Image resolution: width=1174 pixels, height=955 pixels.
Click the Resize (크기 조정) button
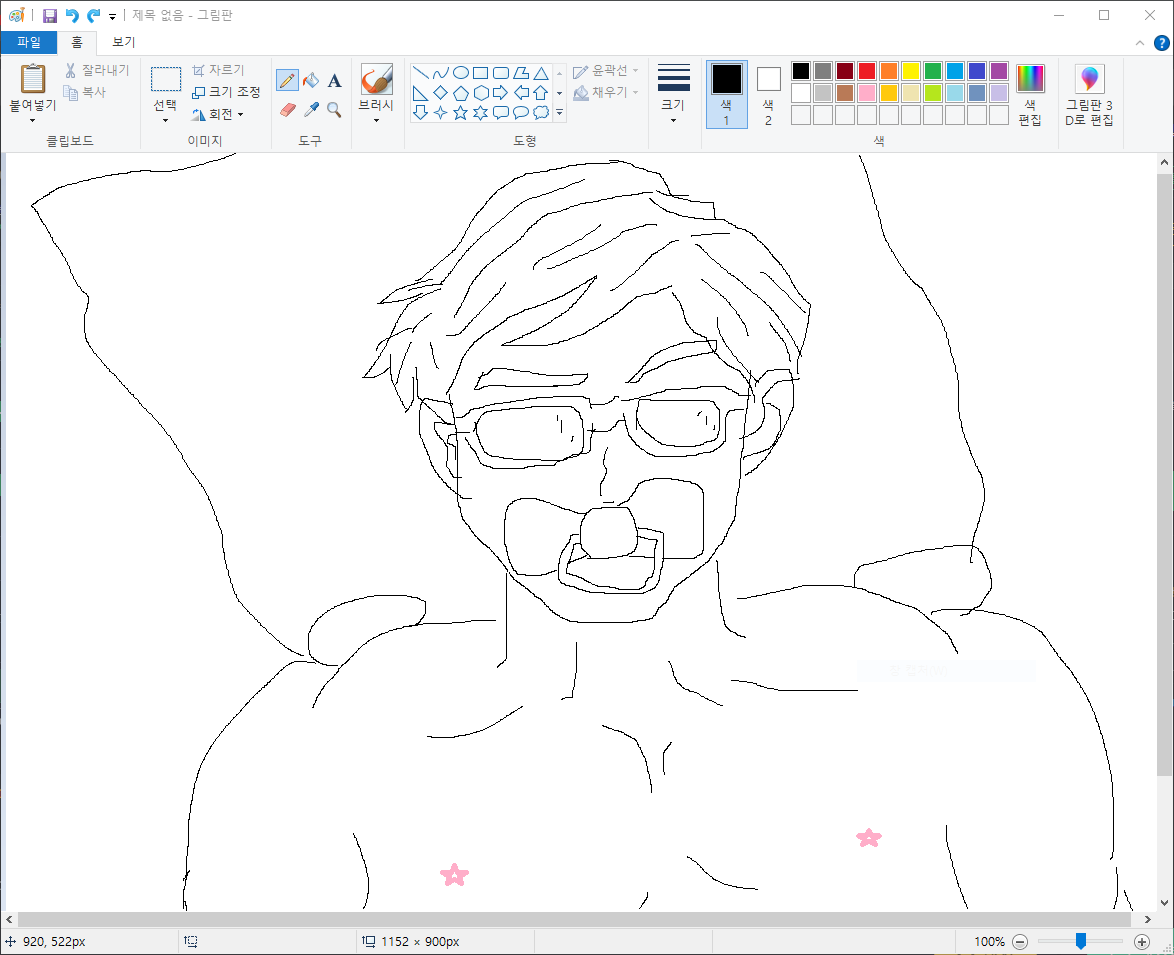click(x=226, y=92)
